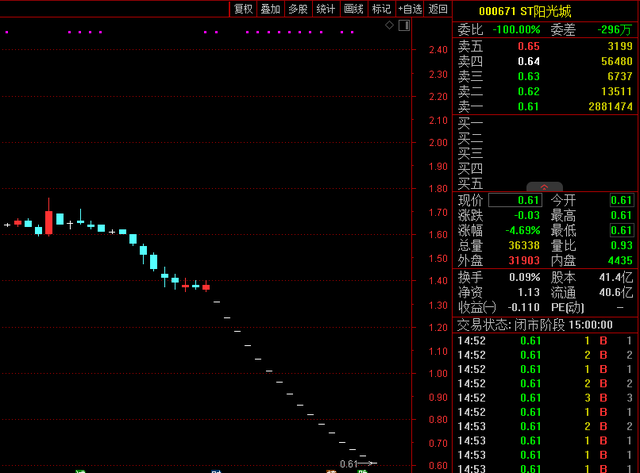The height and width of the screenshot is (473, 640).
Task: Toggle the side panel layout icon
Action: pos(404,25)
